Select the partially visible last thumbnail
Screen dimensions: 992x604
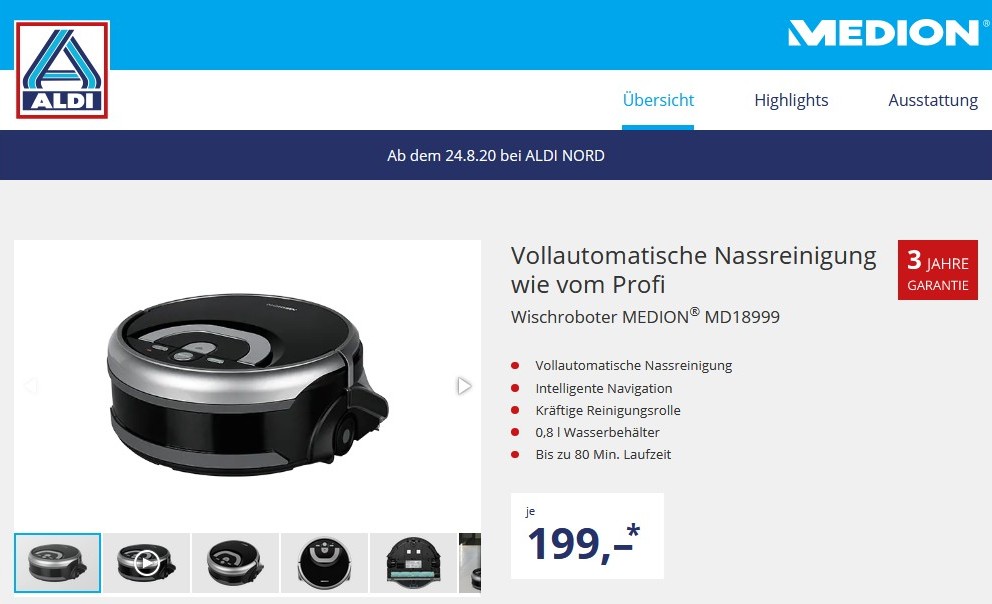pos(470,563)
